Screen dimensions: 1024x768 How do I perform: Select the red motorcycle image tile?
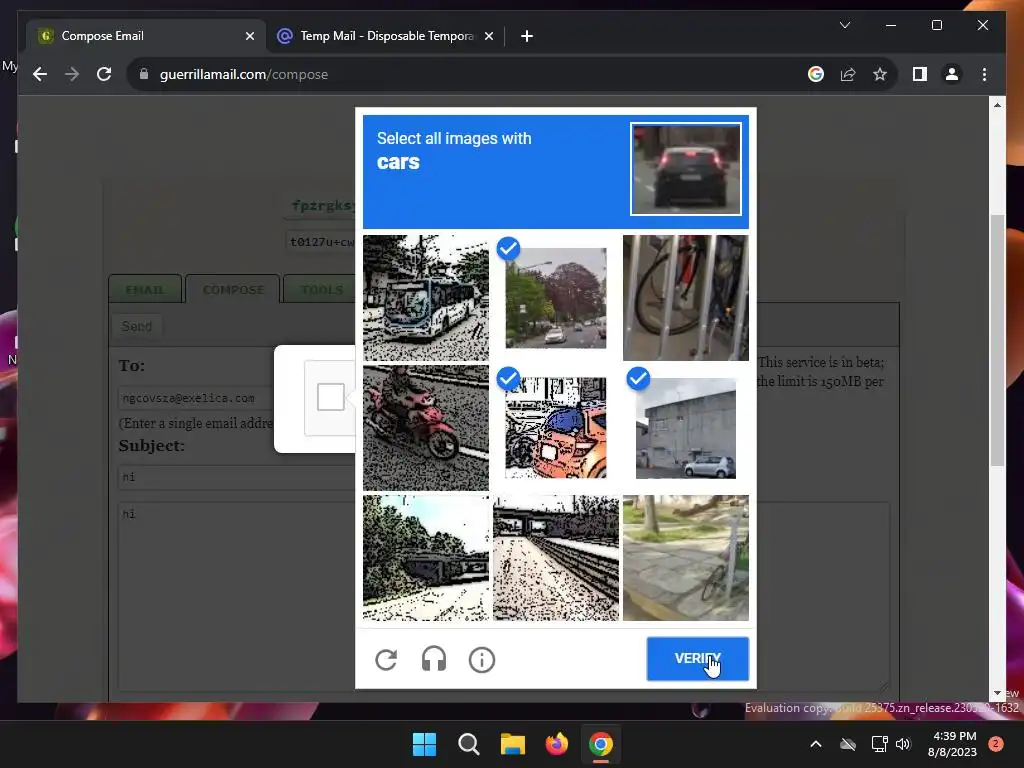pyautogui.click(x=426, y=428)
